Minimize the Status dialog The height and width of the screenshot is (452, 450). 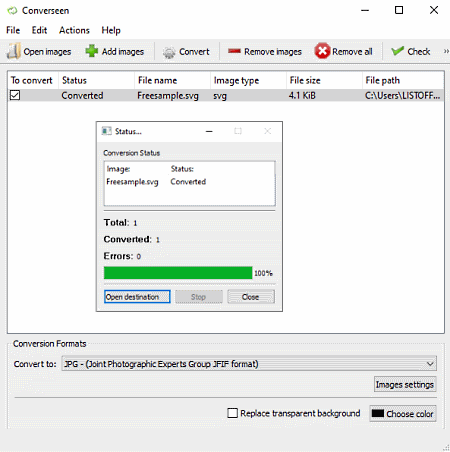[x=209, y=131]
